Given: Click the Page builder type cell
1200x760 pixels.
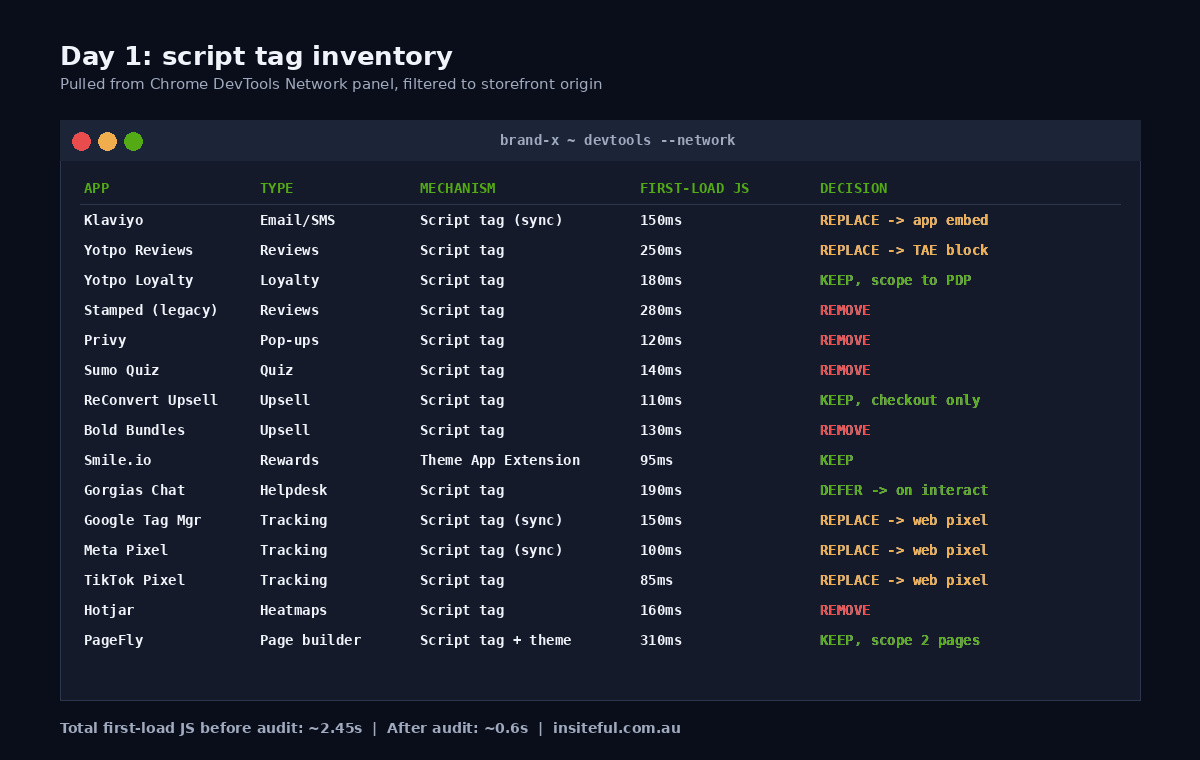Looking at the screenshot, I should point(310,640).
